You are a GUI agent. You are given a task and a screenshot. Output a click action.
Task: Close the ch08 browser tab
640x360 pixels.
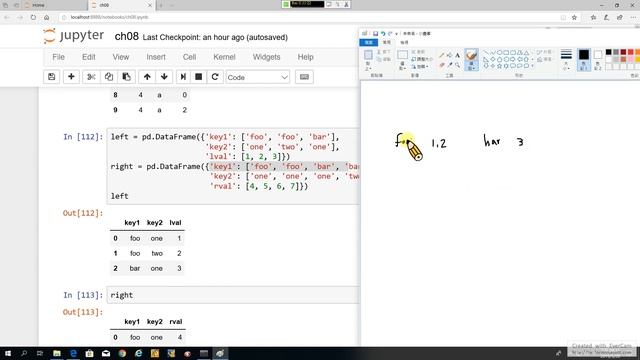coord(150,5)
